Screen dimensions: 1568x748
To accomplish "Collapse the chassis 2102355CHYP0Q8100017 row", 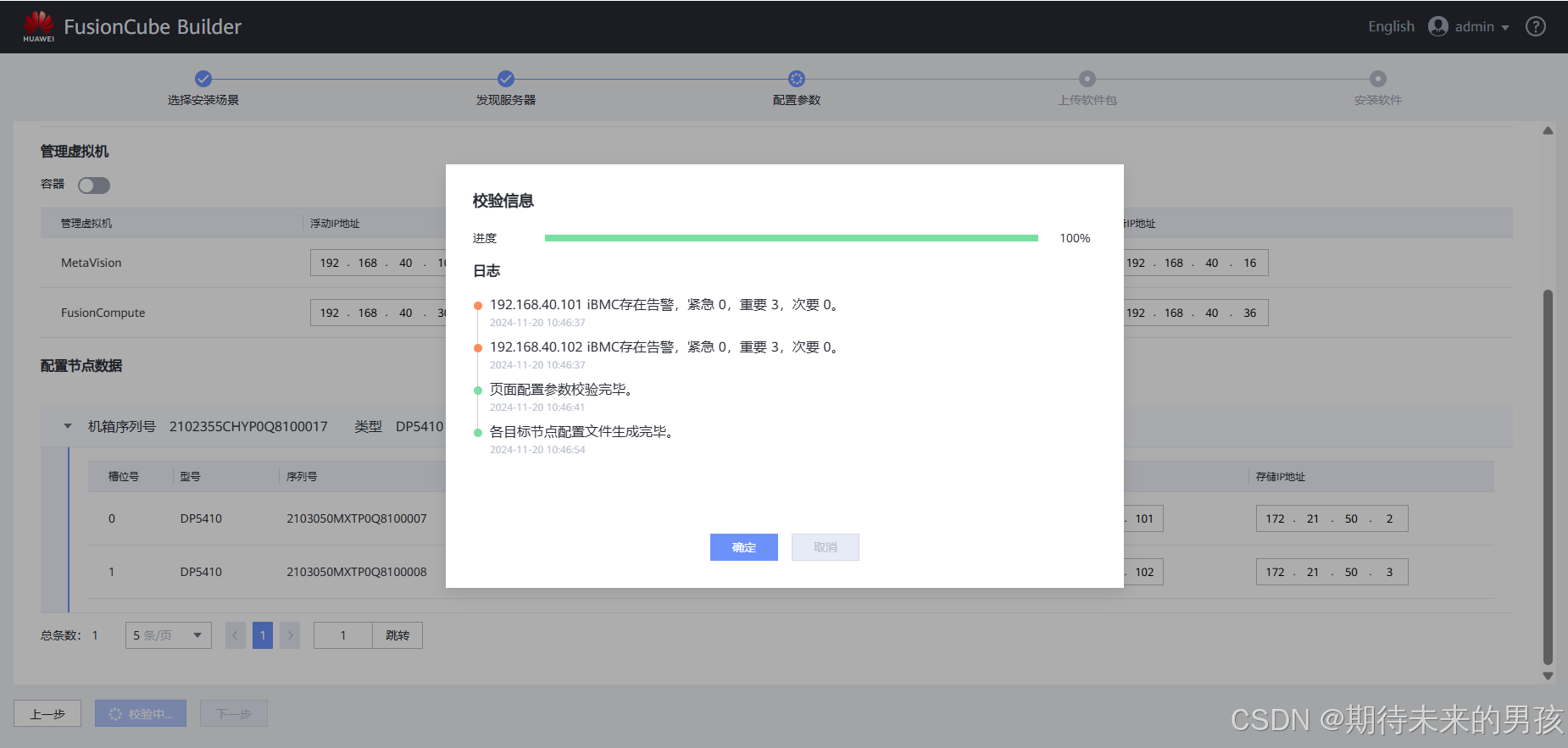I will pyautogui.click(x=68, y=426).
